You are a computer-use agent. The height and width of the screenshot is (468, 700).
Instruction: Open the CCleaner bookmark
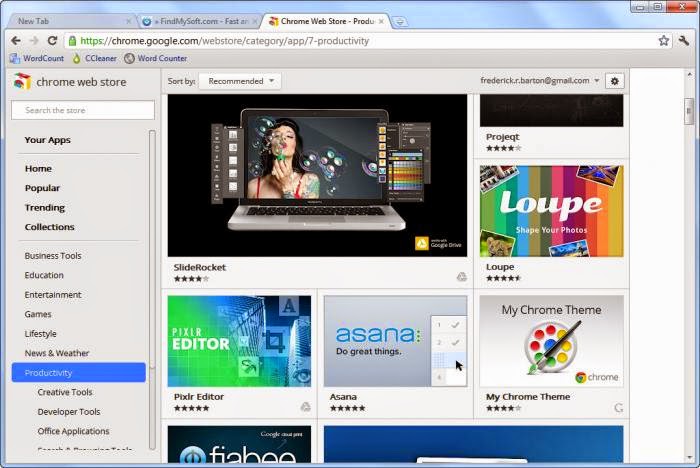[x=95, y=58]
